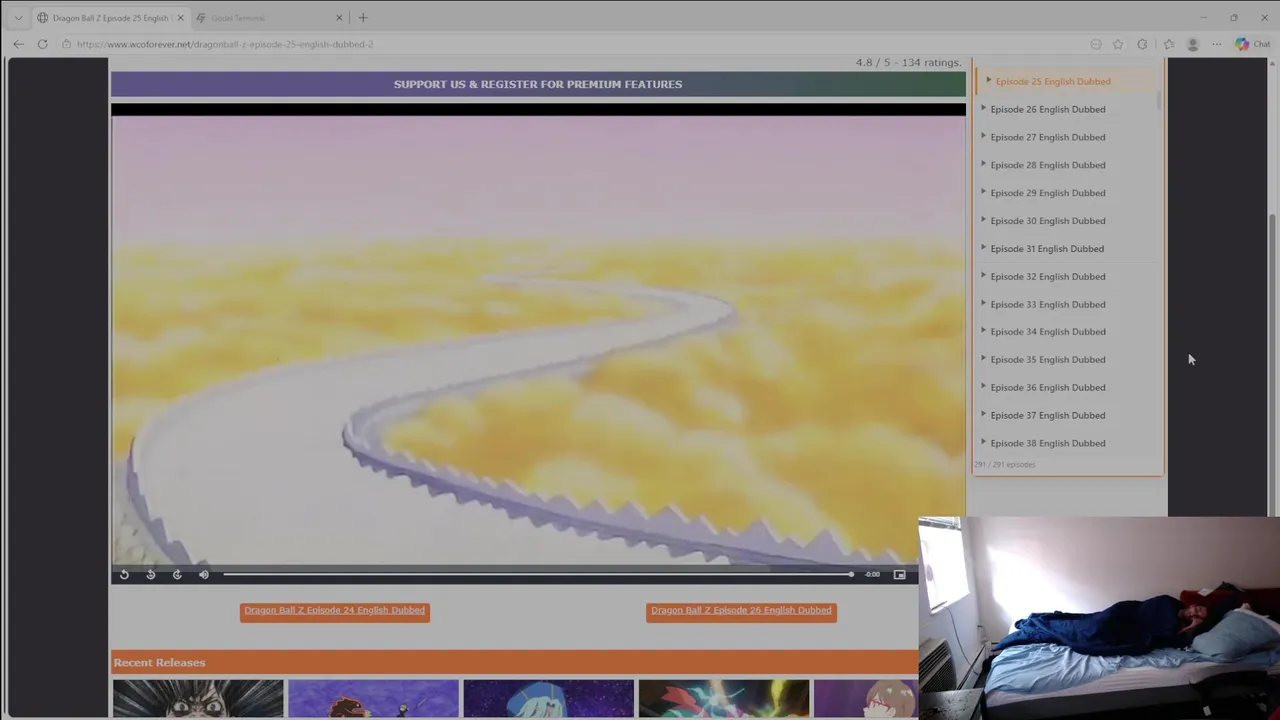The image size is (1280, 720).
Task: Open Episode 30 English Dubbed
Action: [x=1048, y=221]
